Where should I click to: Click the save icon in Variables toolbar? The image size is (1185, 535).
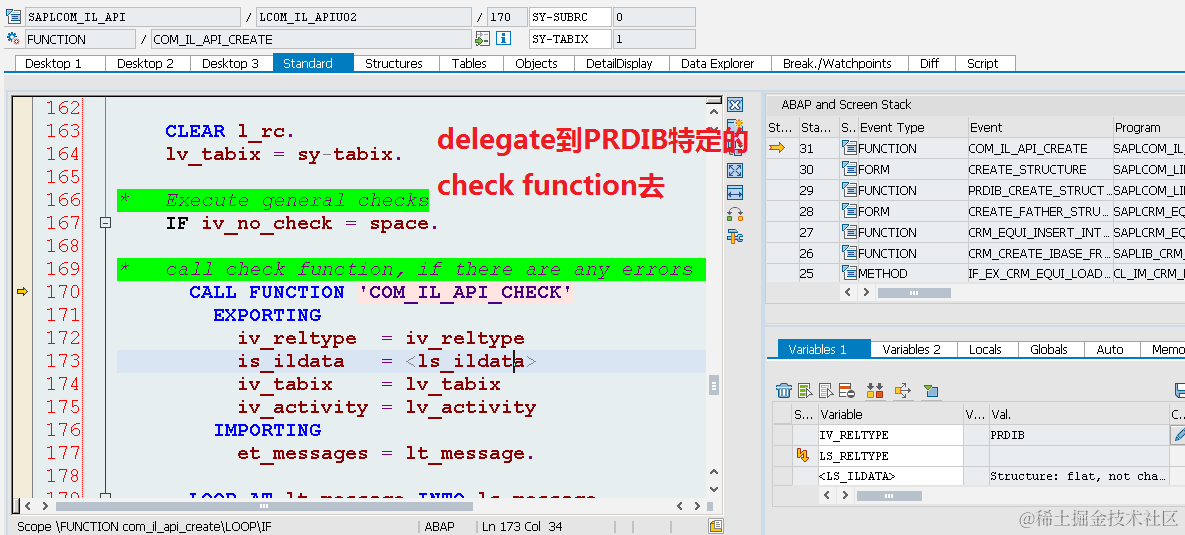[x=1180, y=391]
